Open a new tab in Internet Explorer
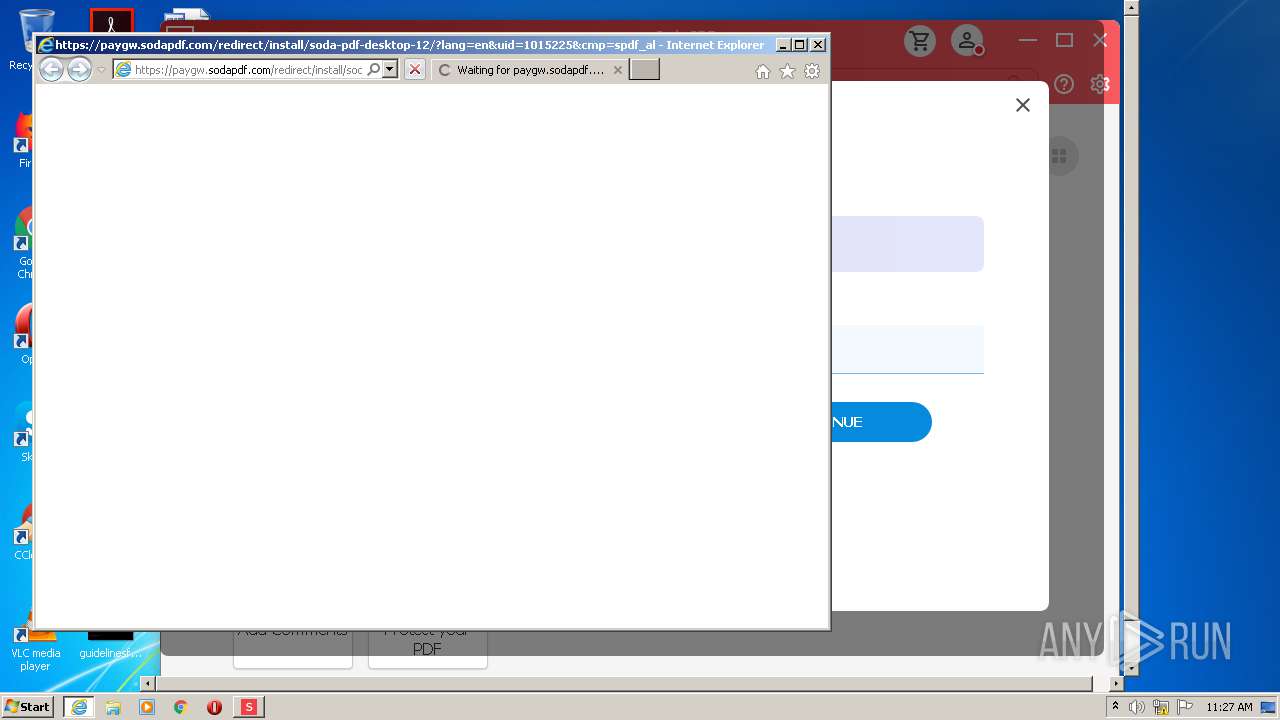The height and width of the screenshot is (720, 1280). [x=644, y=70]
